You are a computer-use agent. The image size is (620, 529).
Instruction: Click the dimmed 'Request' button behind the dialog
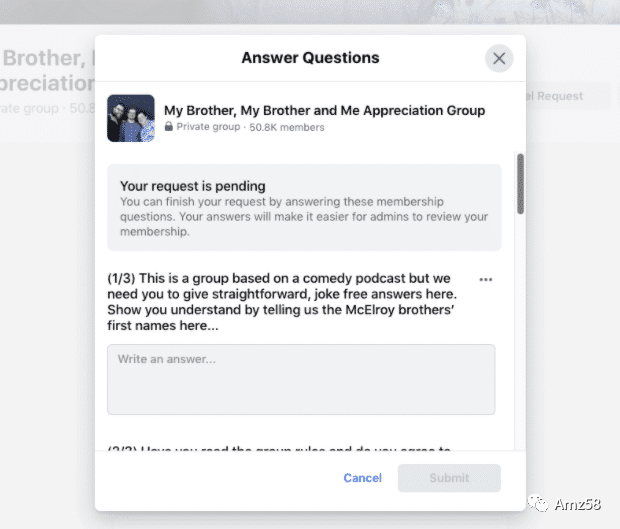pyautogui.click(x=560, y=96)
